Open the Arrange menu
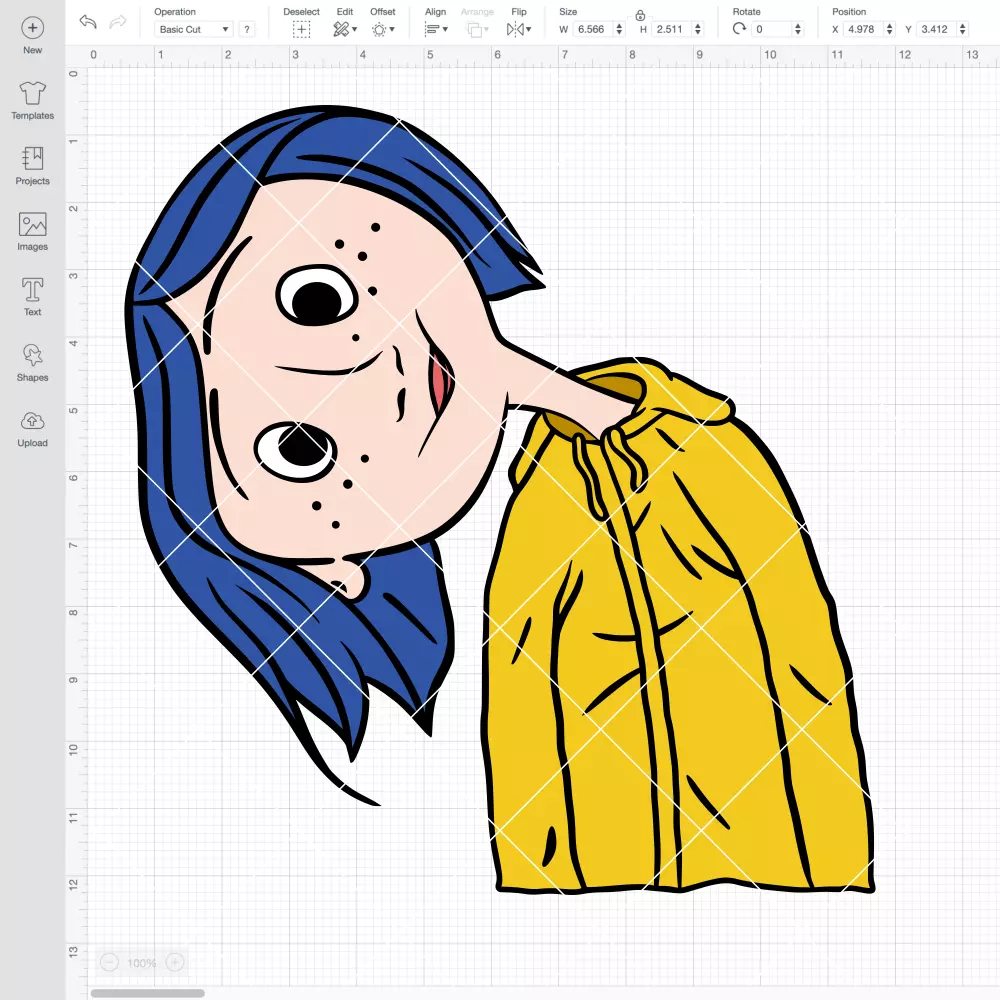Screen dimensions: 1000x1000 478,29
